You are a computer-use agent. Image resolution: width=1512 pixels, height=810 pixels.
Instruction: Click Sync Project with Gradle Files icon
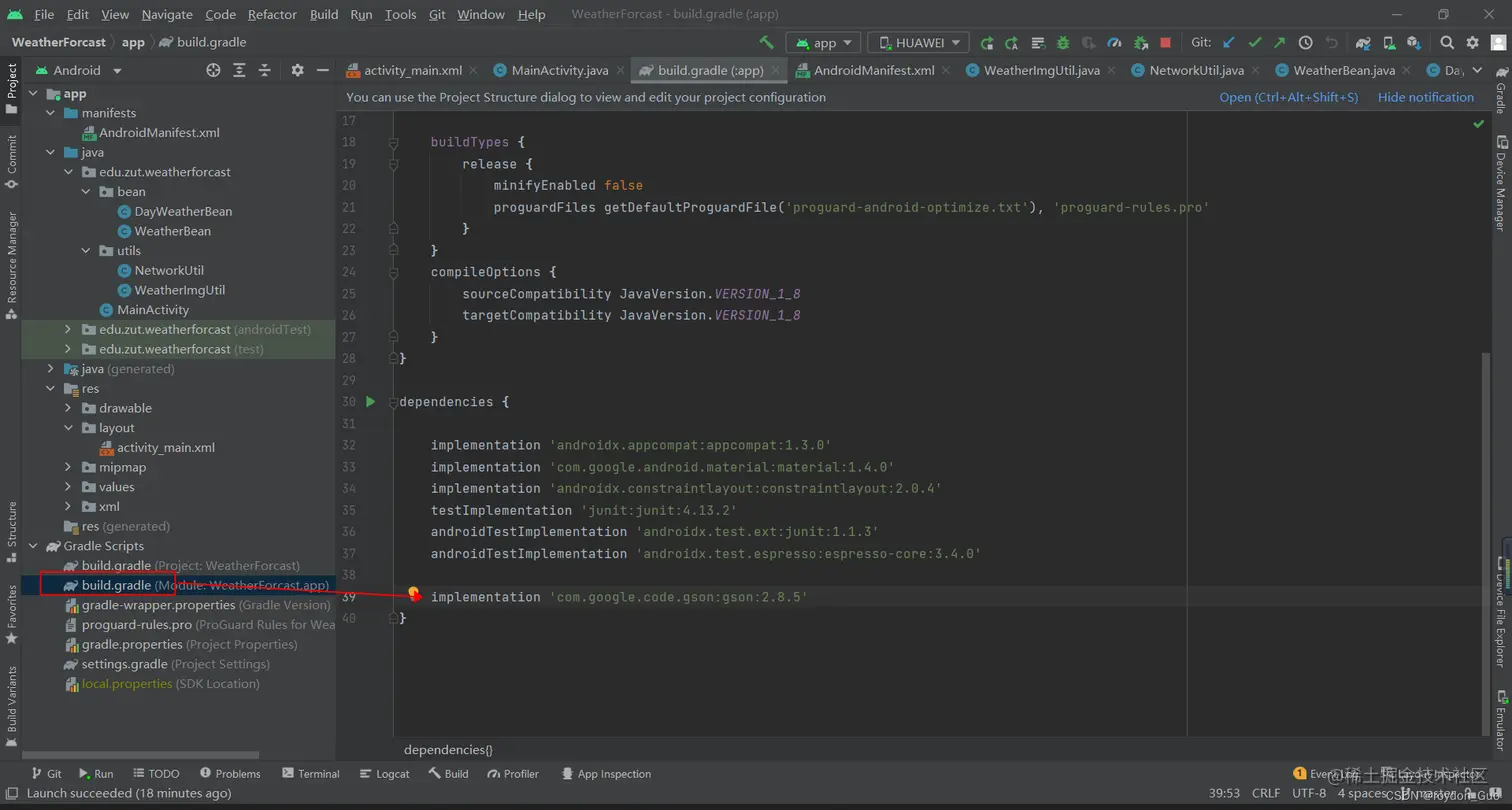point(1363,43)
